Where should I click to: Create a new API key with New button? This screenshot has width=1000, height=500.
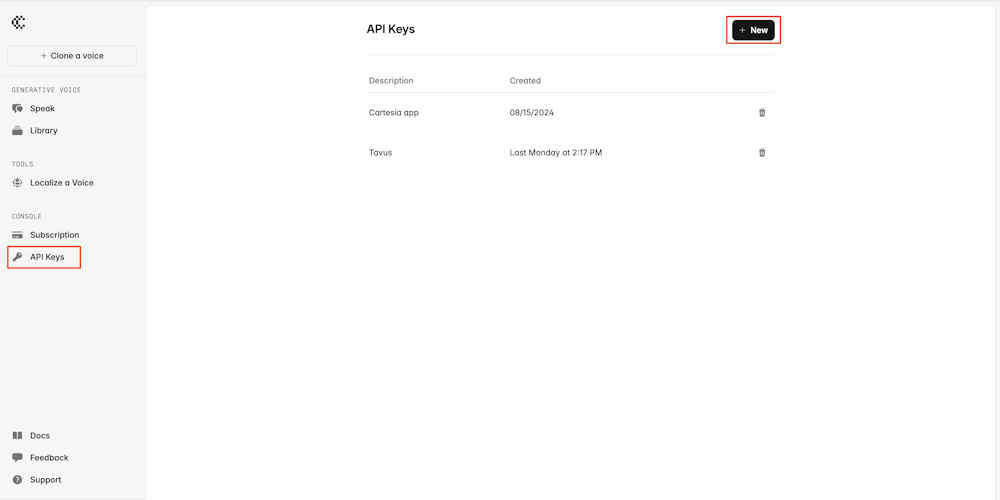tap(753, 30)
